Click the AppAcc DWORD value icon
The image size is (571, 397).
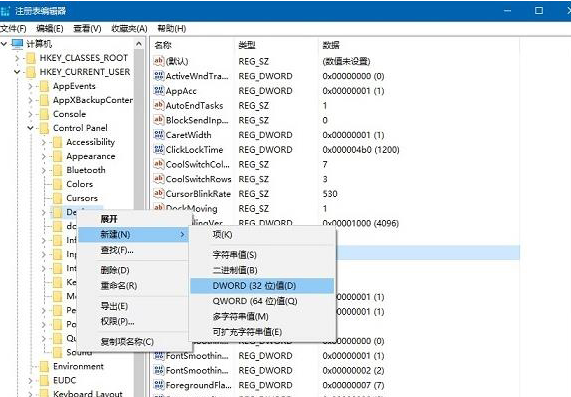(158, 90)
